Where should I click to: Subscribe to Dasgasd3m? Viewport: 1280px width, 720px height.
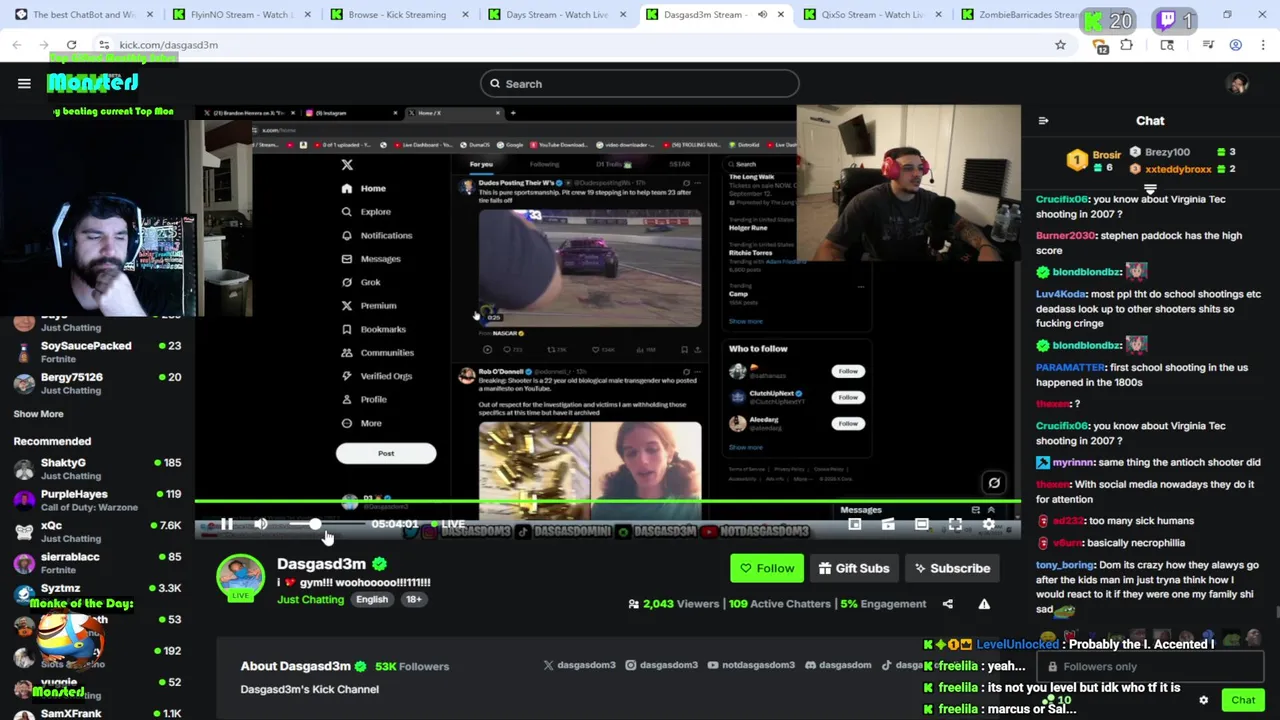952,568
